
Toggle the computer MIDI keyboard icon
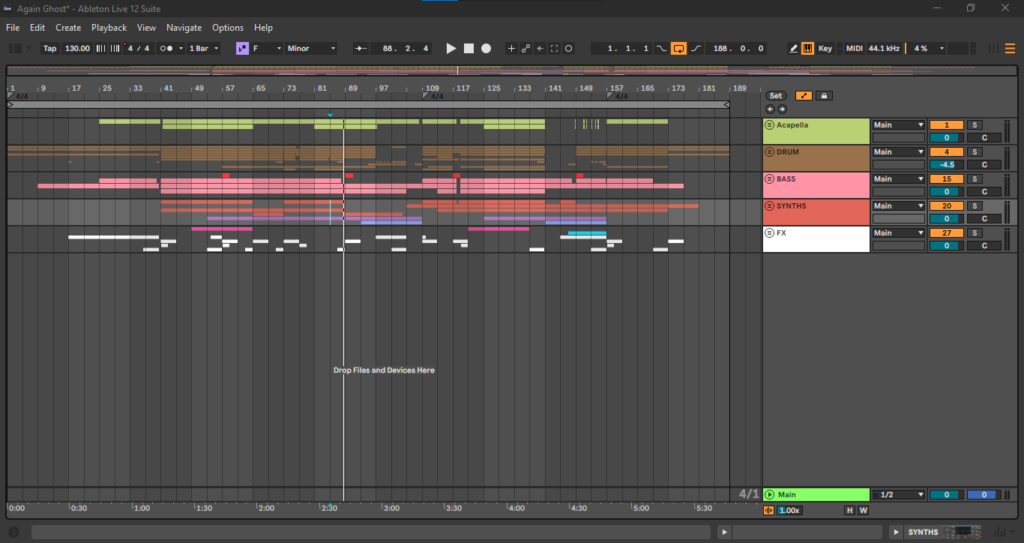[808, 48]
